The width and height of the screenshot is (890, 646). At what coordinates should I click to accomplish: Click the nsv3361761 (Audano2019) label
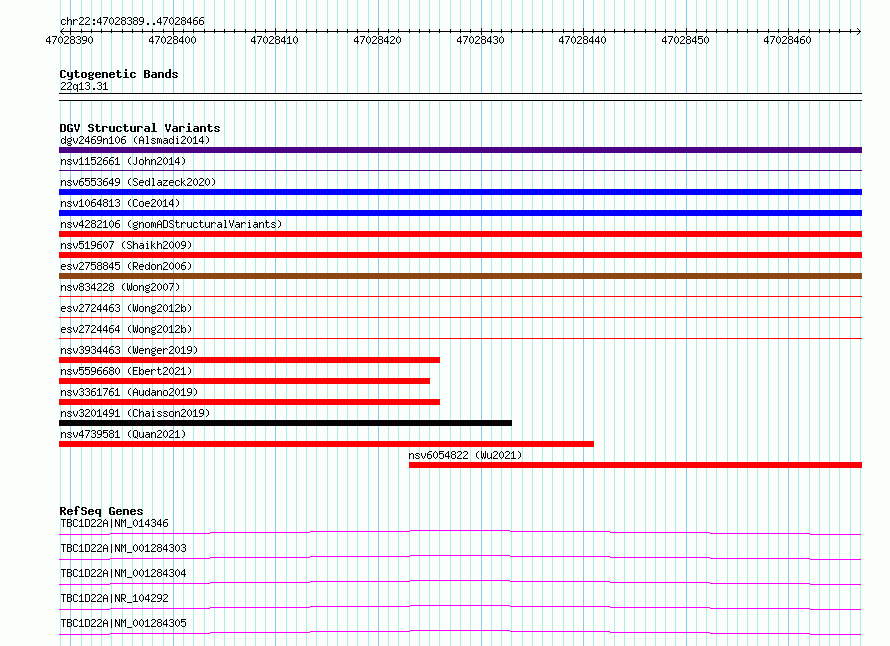click(129, 392)
